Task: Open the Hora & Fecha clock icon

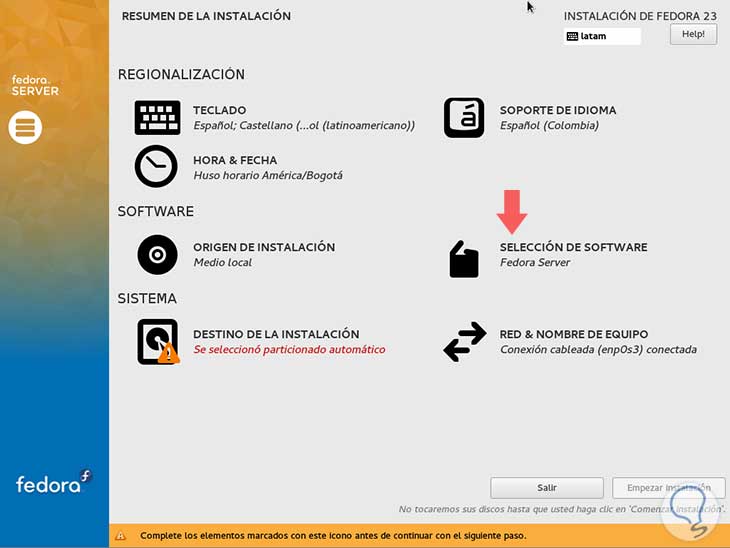Action: click(156, 166)
